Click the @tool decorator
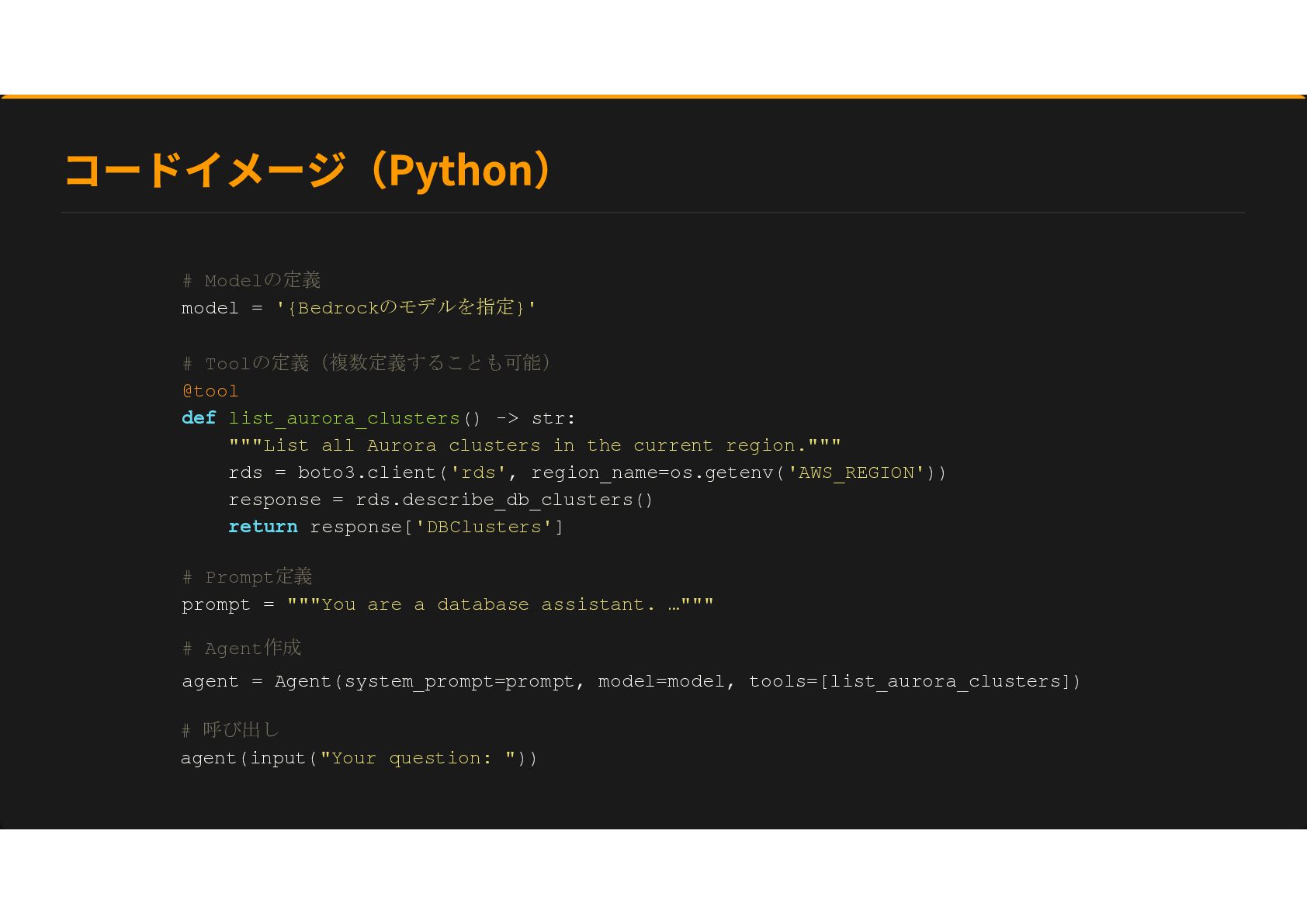This screenshot has width=1307, height=924. coord(210,391)
